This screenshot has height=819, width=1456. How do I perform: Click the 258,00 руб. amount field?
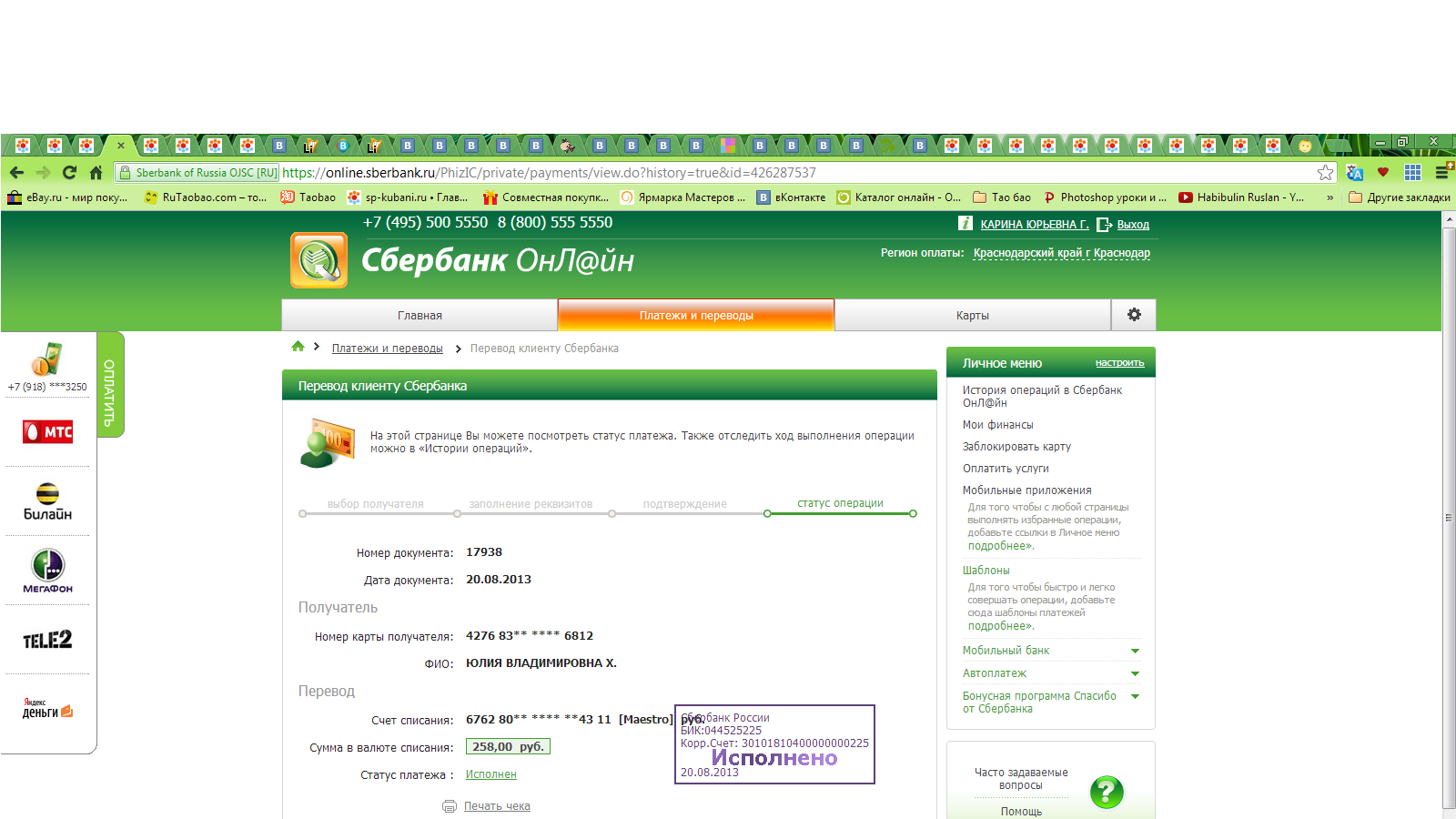508,746
